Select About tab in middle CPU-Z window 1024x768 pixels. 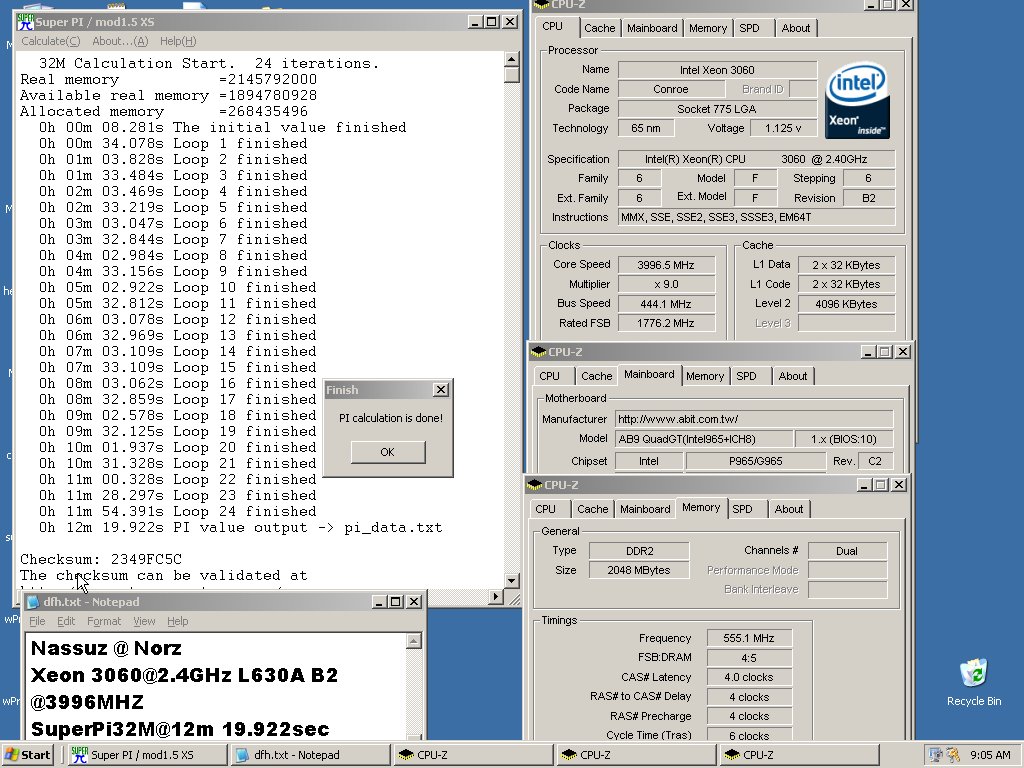[792, 376]
